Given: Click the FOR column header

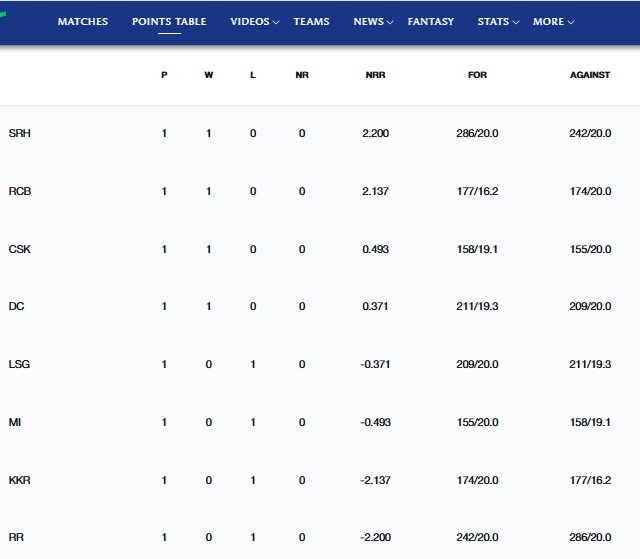Looking at the screenshot, I should (x=477, y=75).
